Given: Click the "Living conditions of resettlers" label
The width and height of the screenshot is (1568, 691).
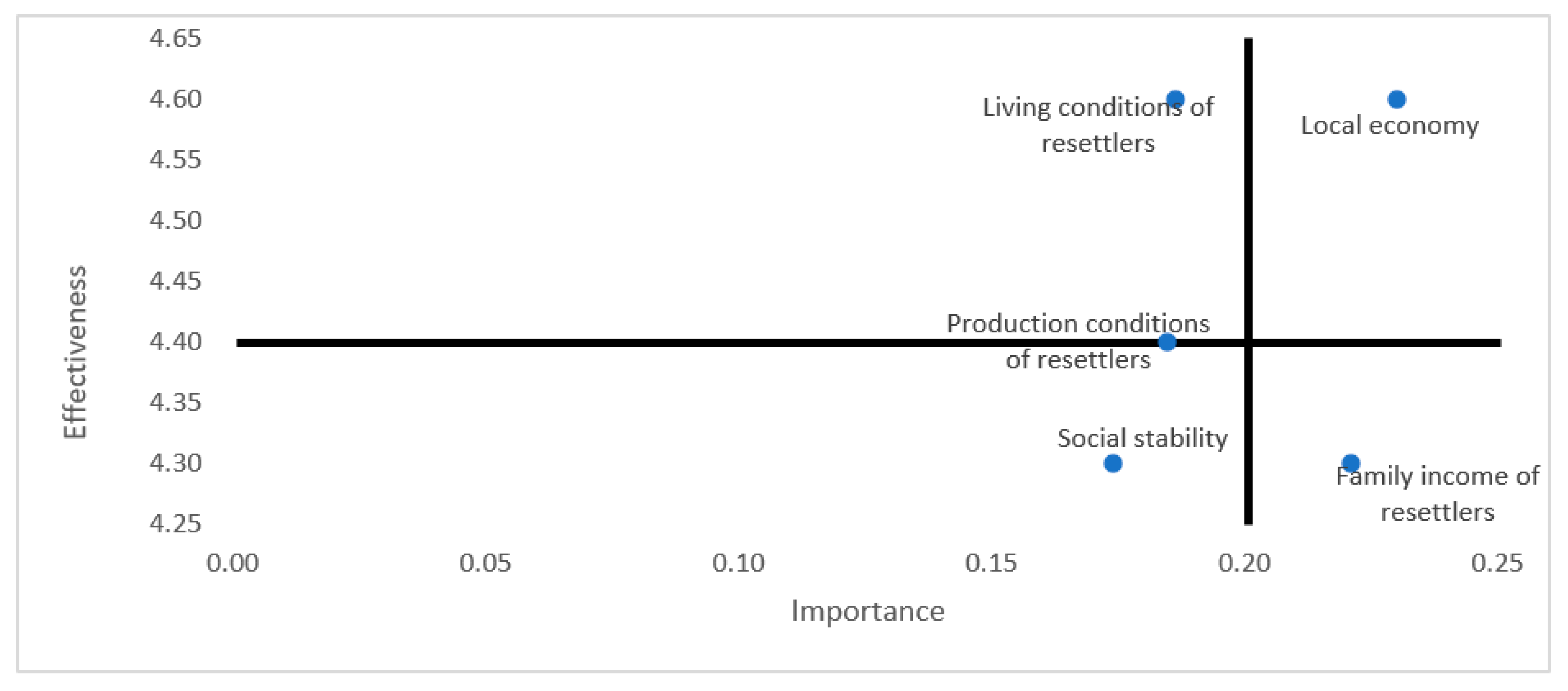Looking at the screenshot, I should click(x=1098, y=125).
